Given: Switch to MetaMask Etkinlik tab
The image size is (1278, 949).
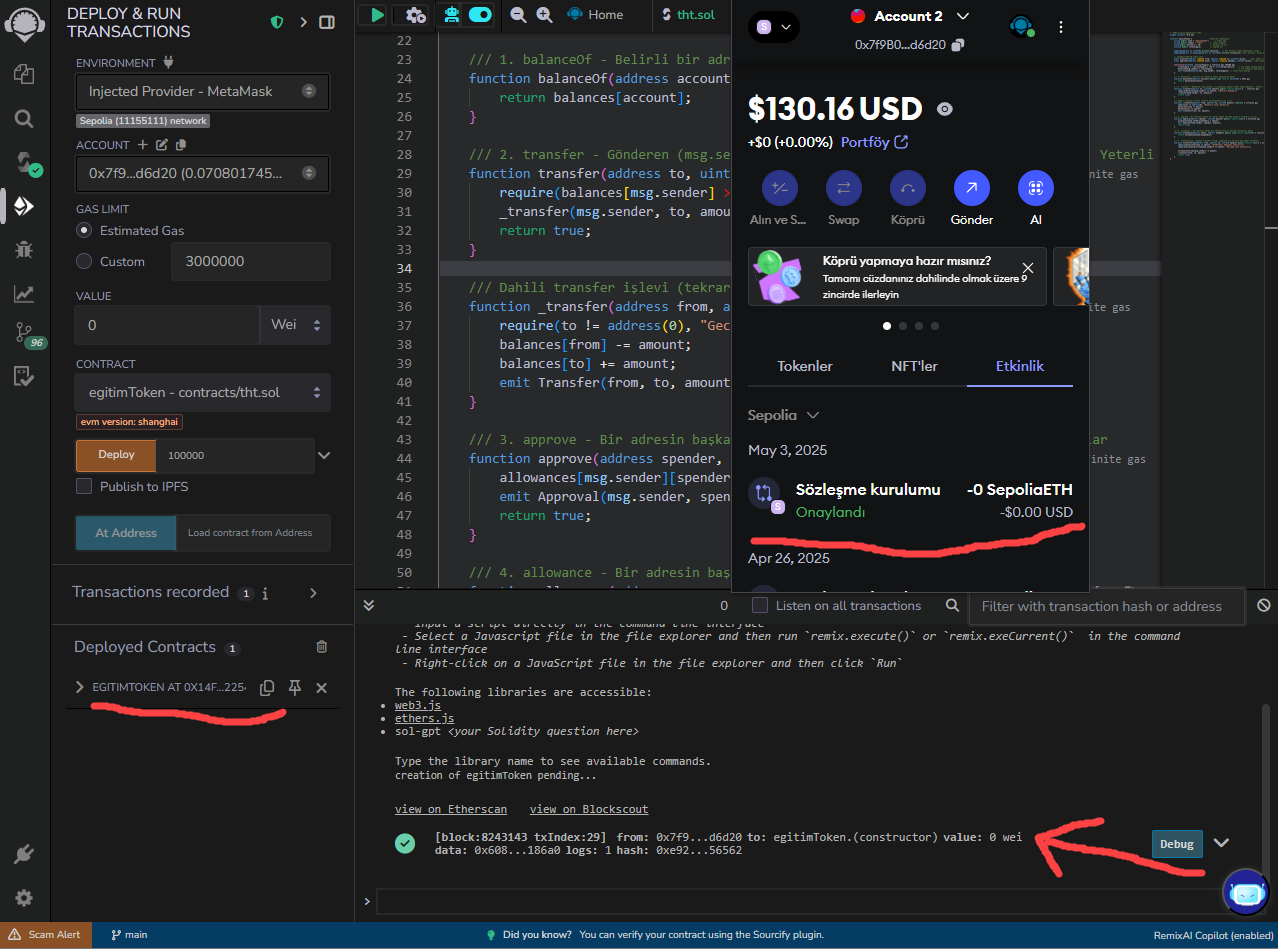Looking at the screenshot, I should pos(1020,366).
